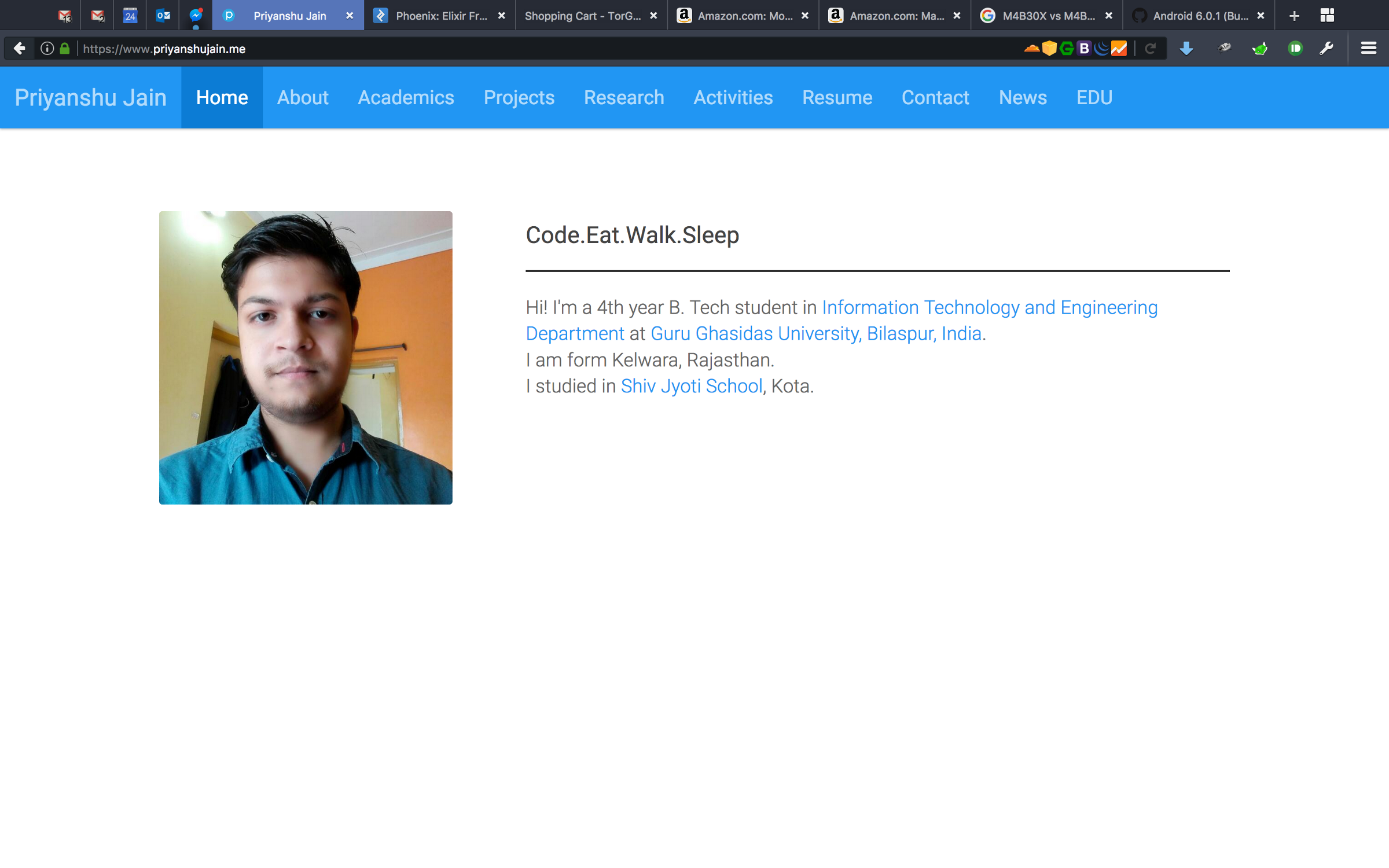This screenshot has height=868, width=1389.
Task: Show all tabs grid button
Action: tap(1327, 16)
